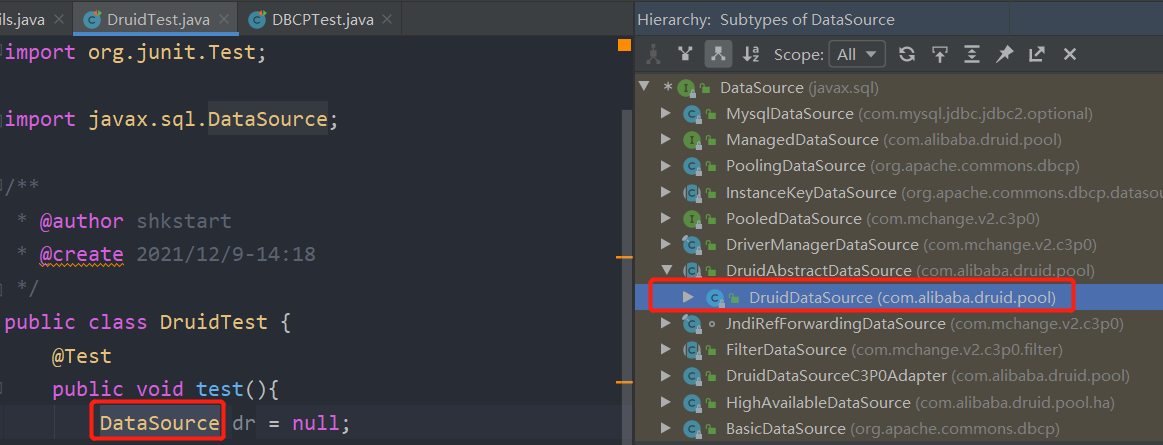
Task: Select DruidDataSource (com.alibaba.druid.pool) row text
Action: pos(902,297)
